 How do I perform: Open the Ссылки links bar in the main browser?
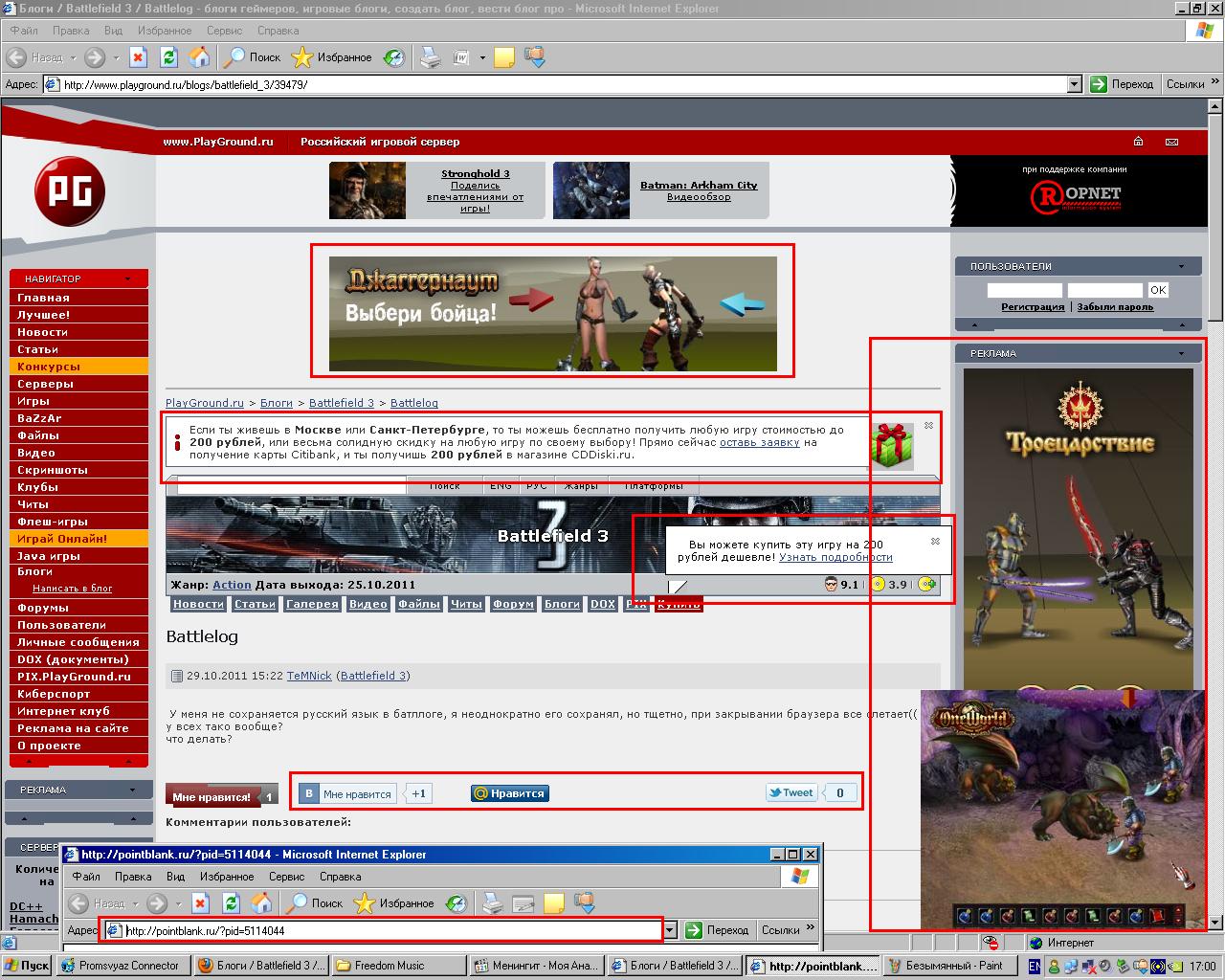click(1185, 84)
